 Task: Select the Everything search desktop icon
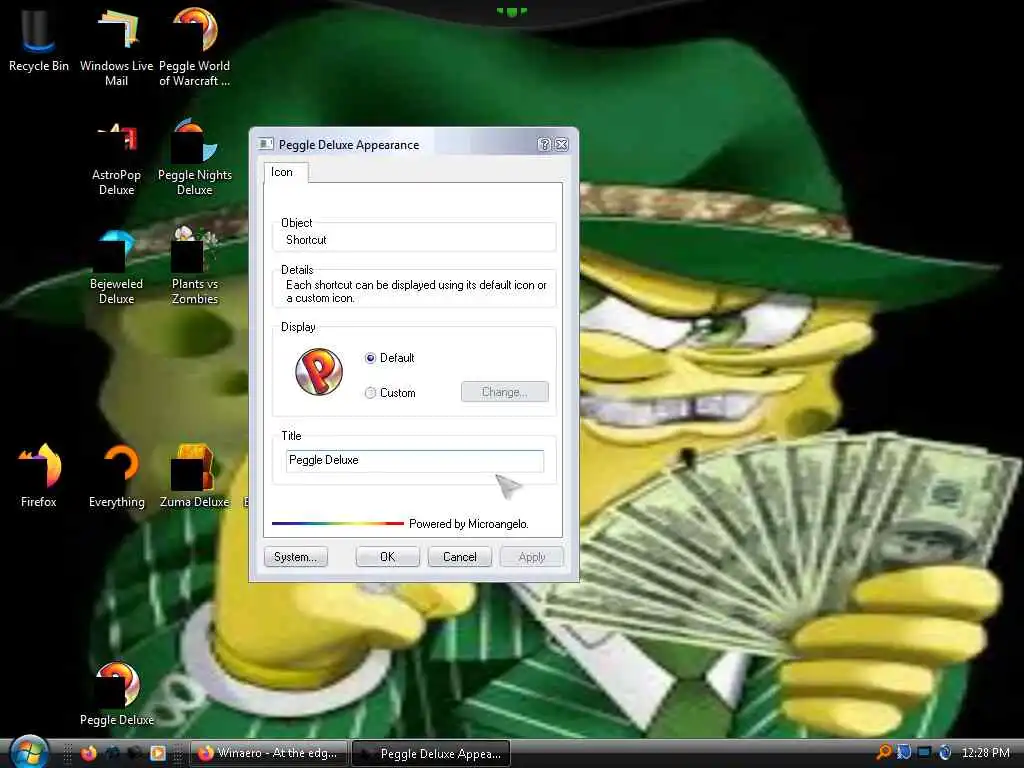click(x=117, y=477)
